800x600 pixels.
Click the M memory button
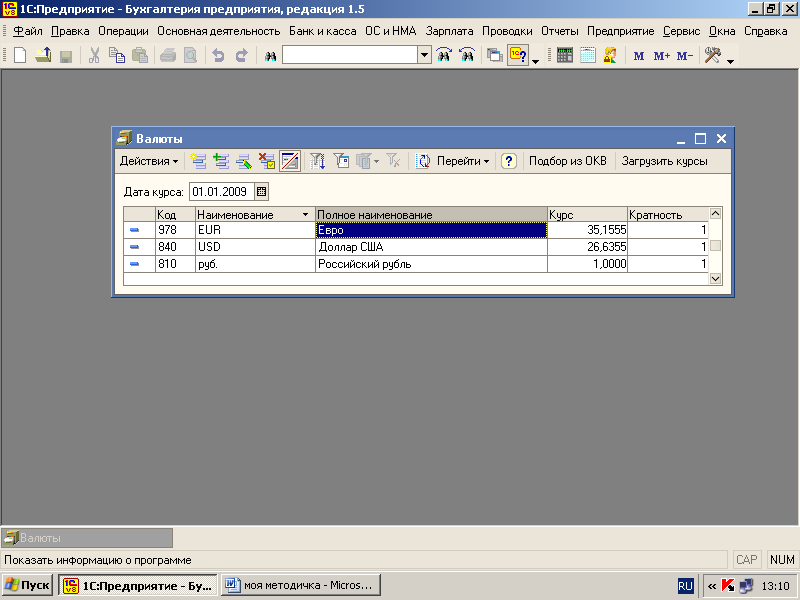click(x=638, y=56)
